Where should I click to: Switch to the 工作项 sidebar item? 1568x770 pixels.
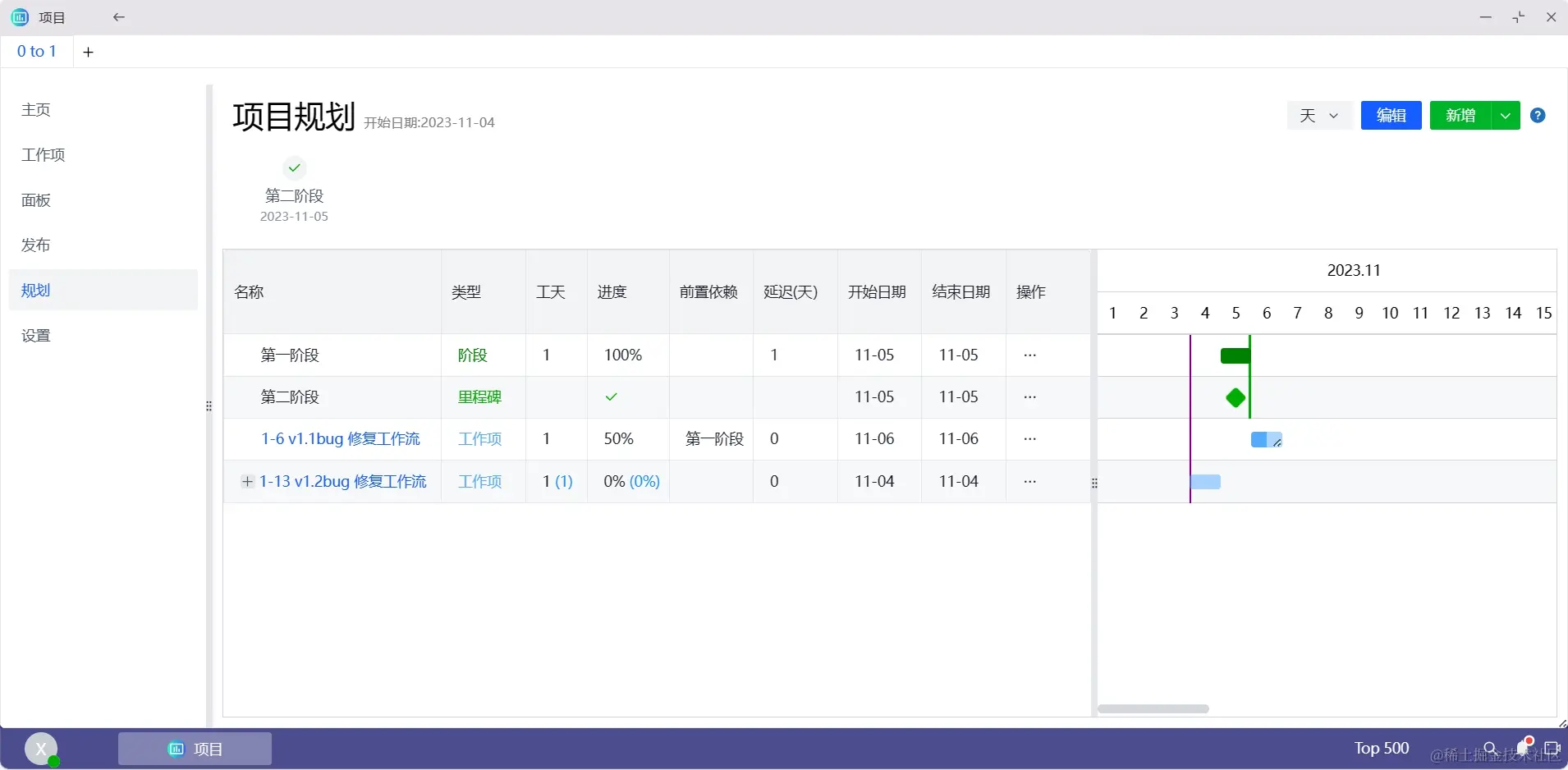(44, 155)
